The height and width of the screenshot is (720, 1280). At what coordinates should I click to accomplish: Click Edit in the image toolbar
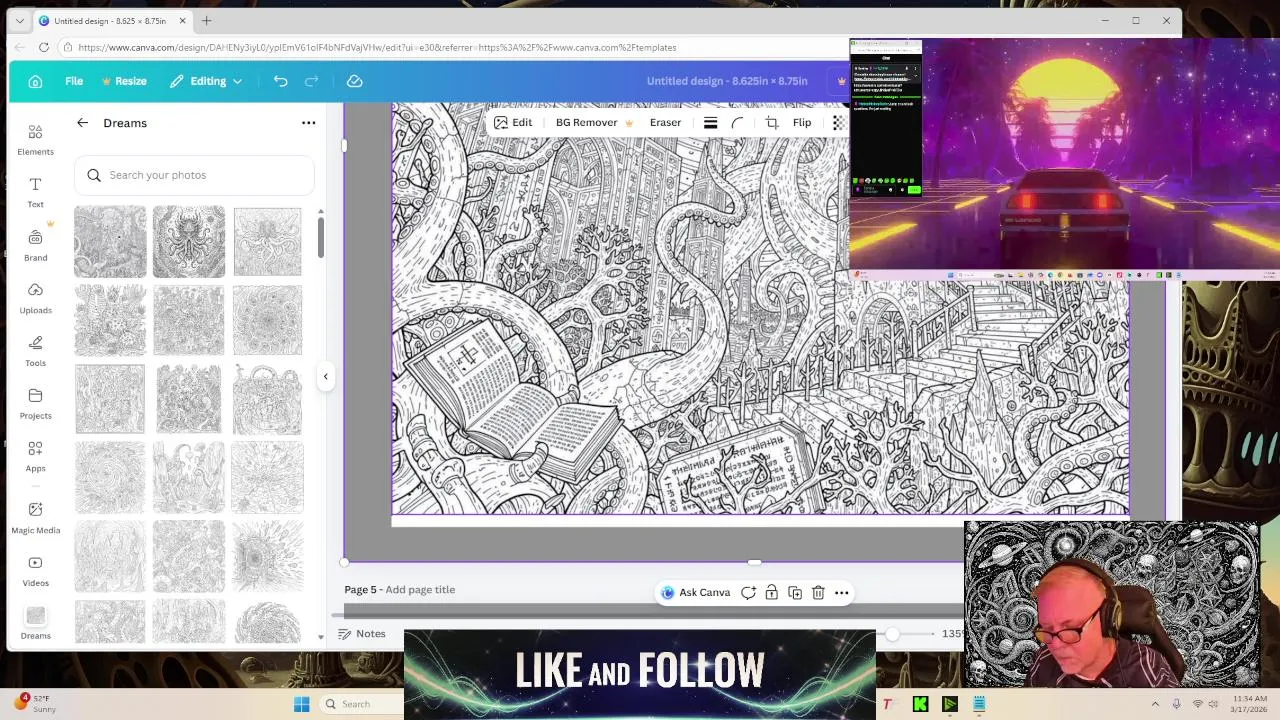click(x=513, y=123)
